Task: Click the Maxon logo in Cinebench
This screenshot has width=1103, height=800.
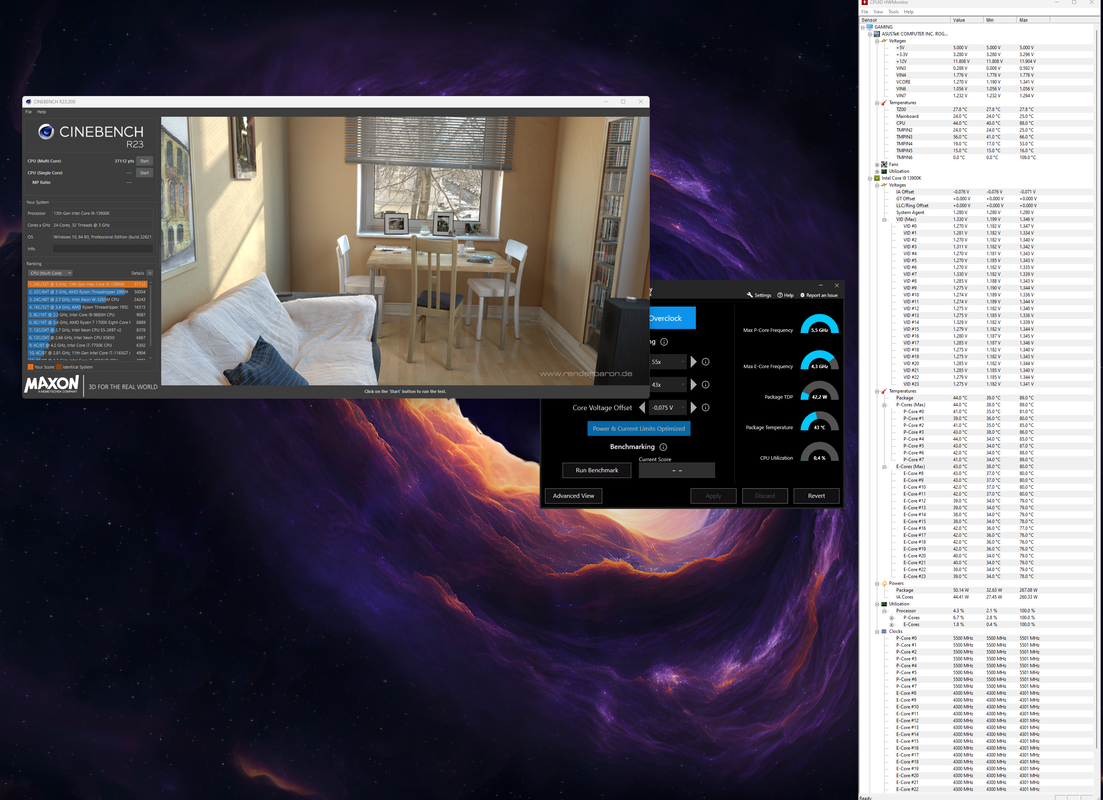Action: coord(52,385)
